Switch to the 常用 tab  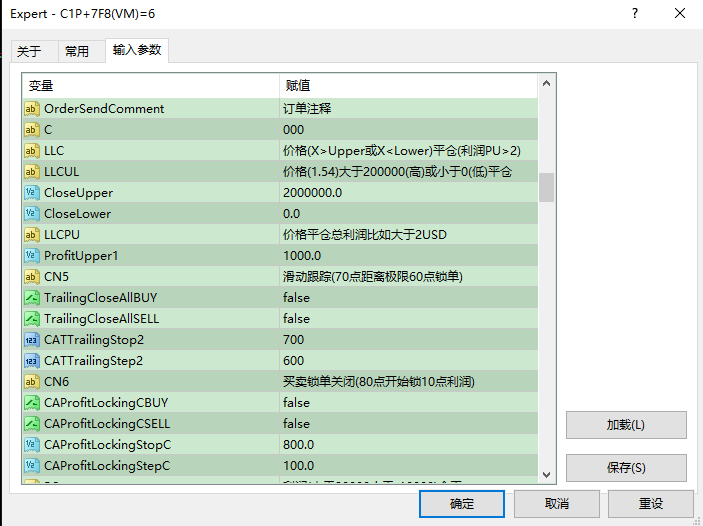pos(82,51)
